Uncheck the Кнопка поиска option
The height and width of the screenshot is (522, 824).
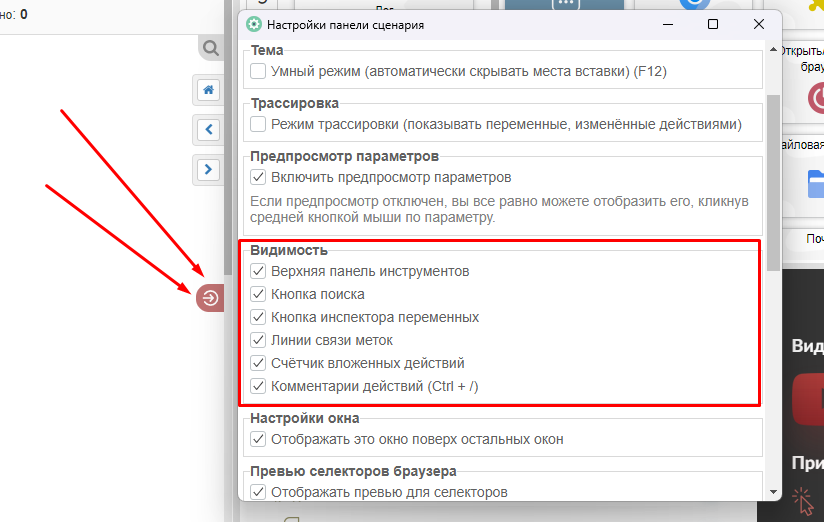258,294
